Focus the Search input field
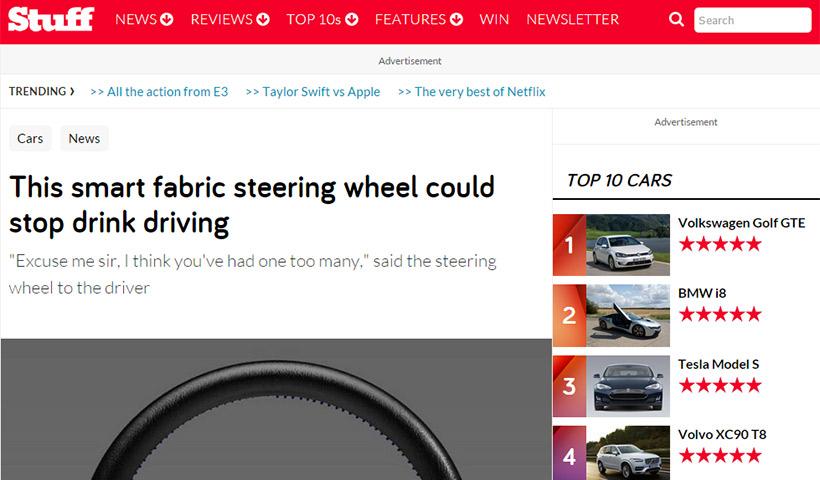820x480 pixels. (x=753, y=20)
